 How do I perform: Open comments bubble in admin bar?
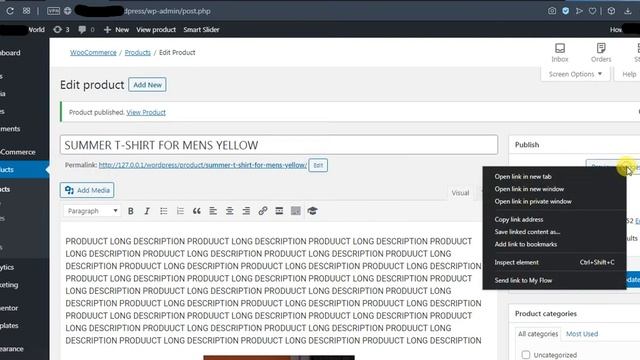(x=86, y=29)
